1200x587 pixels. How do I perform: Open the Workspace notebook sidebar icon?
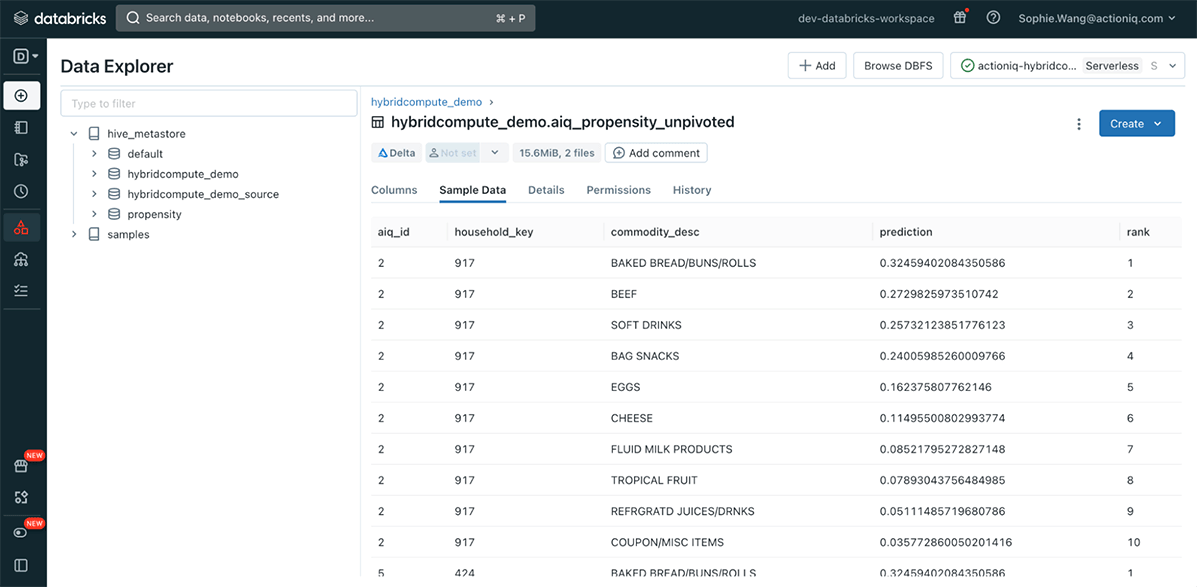[21, 128]
